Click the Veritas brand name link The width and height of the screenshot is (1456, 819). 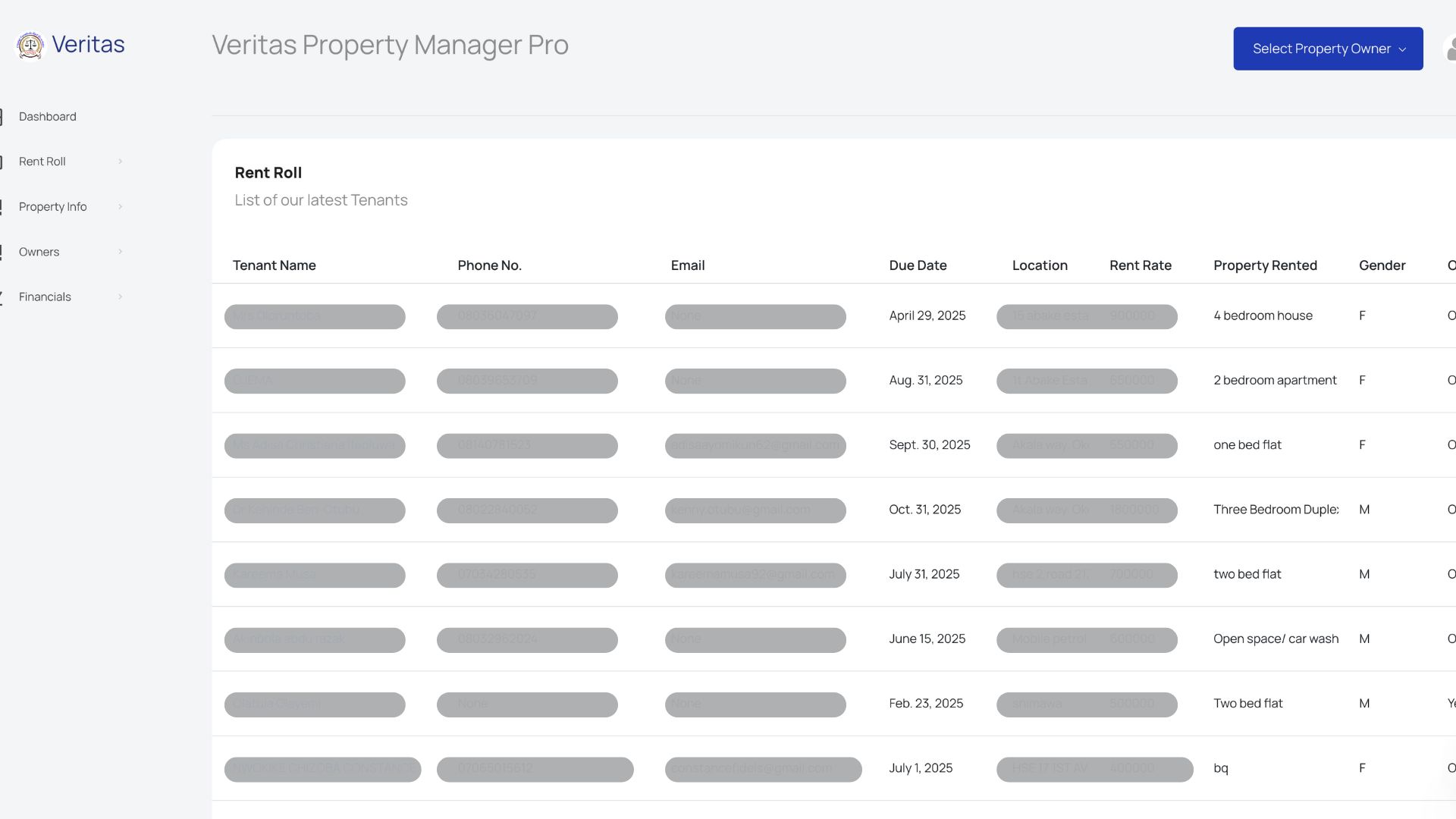(88, 45)
